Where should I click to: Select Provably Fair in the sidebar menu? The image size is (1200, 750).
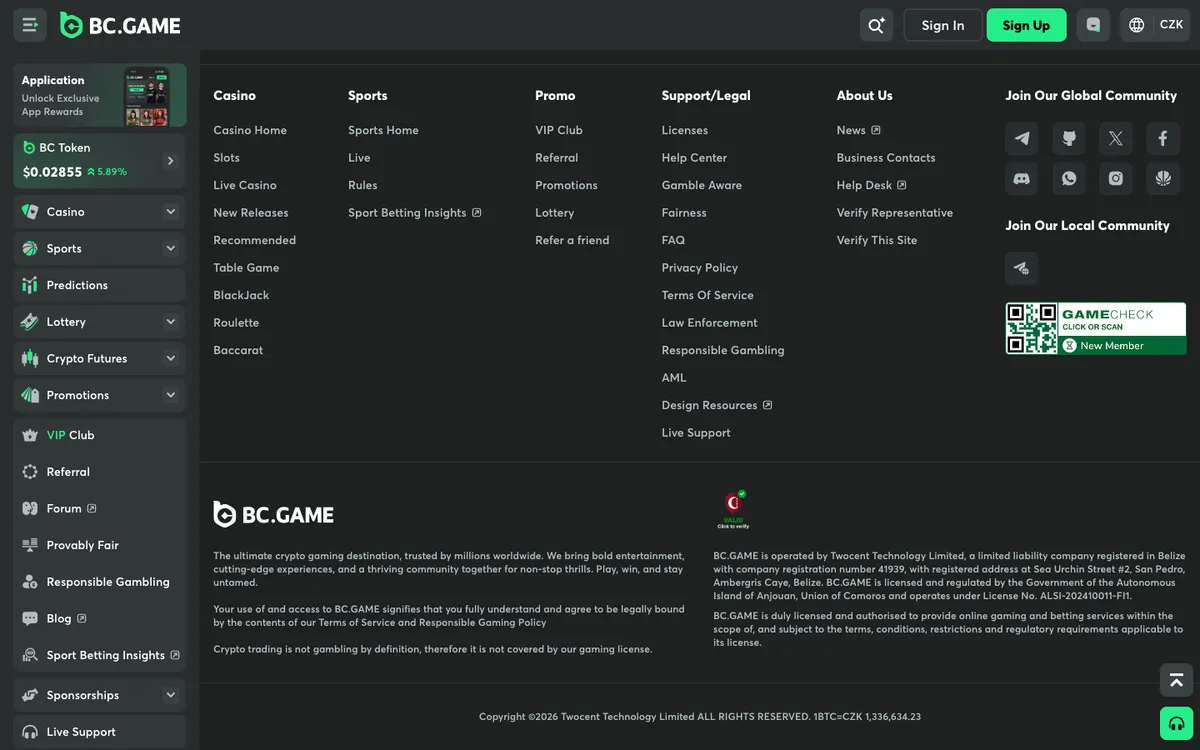(100, 545)
